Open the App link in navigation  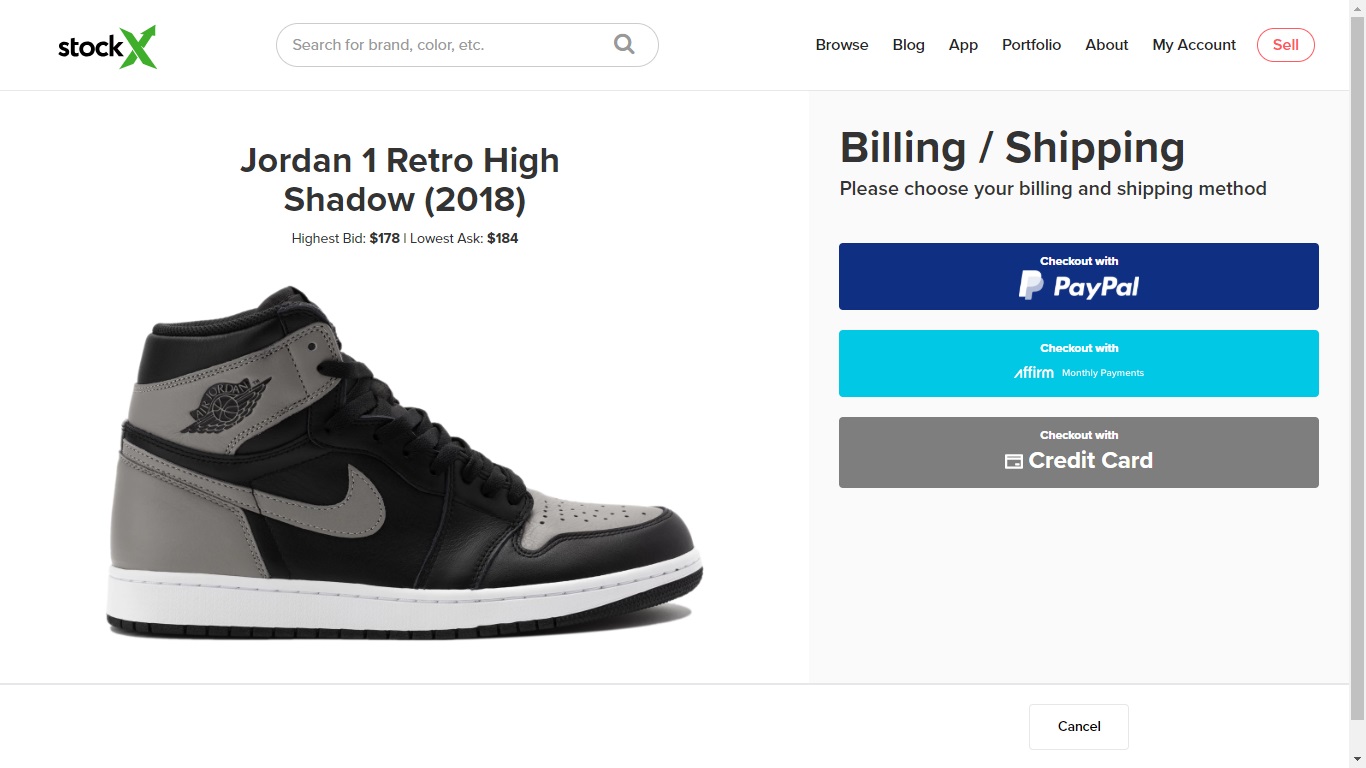pos(963,45)
